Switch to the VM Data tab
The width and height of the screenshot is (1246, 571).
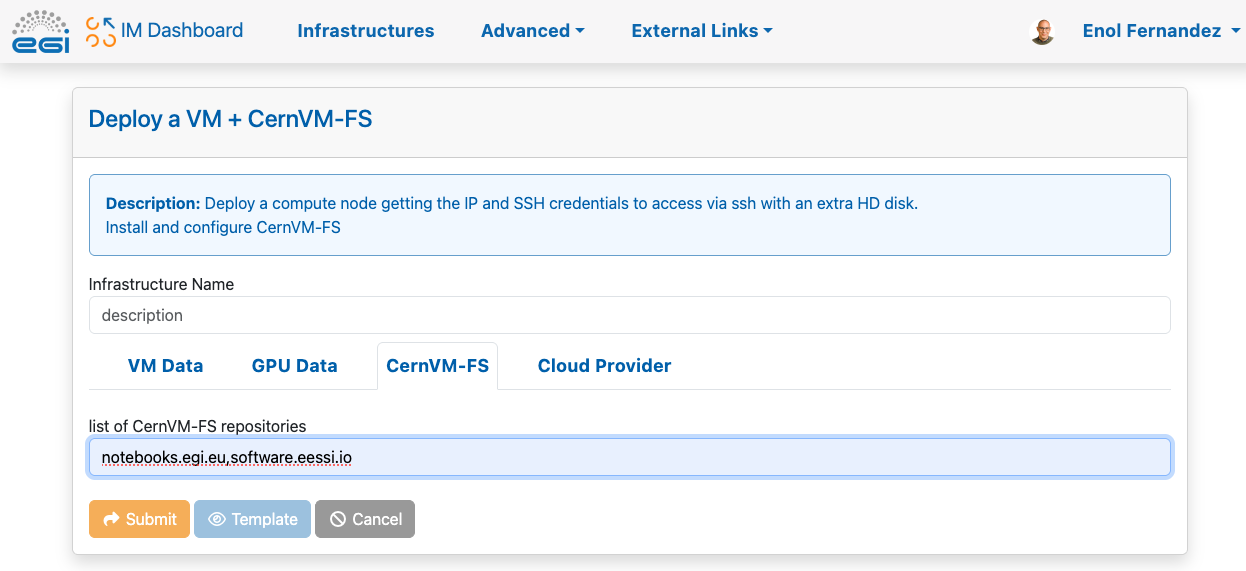click(x=165, y=366)
